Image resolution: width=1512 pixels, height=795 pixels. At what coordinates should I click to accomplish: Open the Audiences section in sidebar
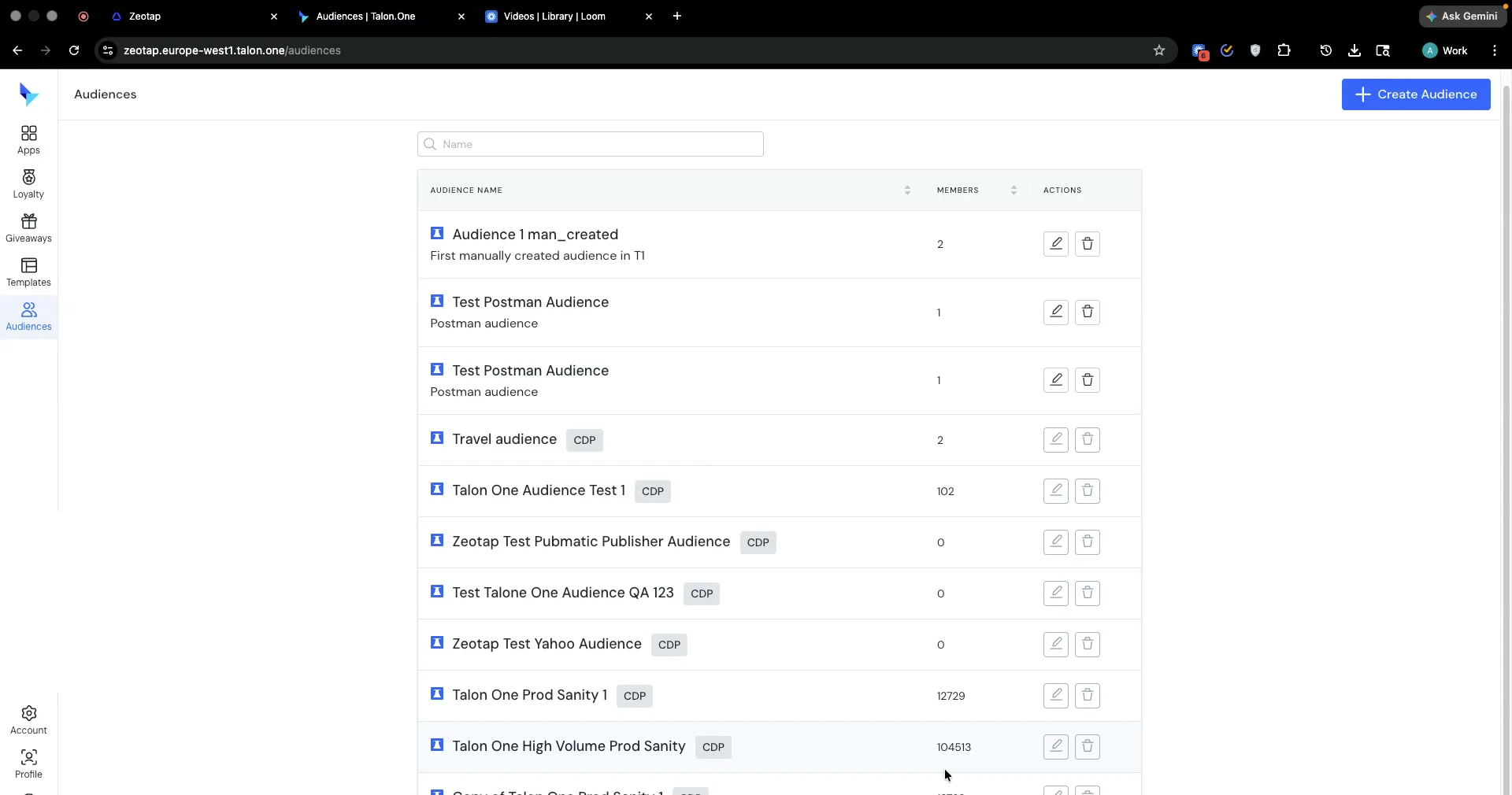click(x=28, y=316)
